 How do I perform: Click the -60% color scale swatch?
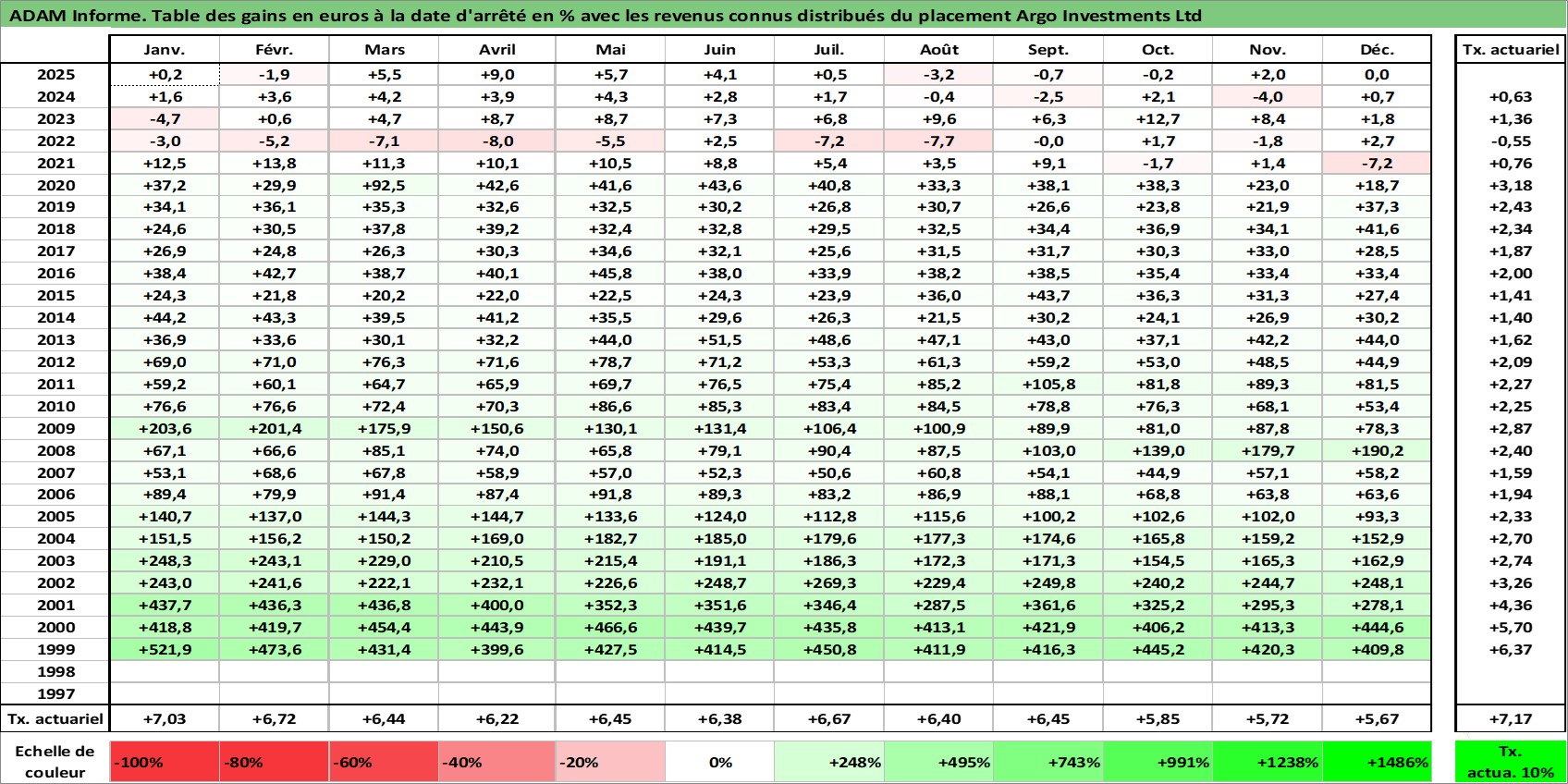(x=385, y=762)
